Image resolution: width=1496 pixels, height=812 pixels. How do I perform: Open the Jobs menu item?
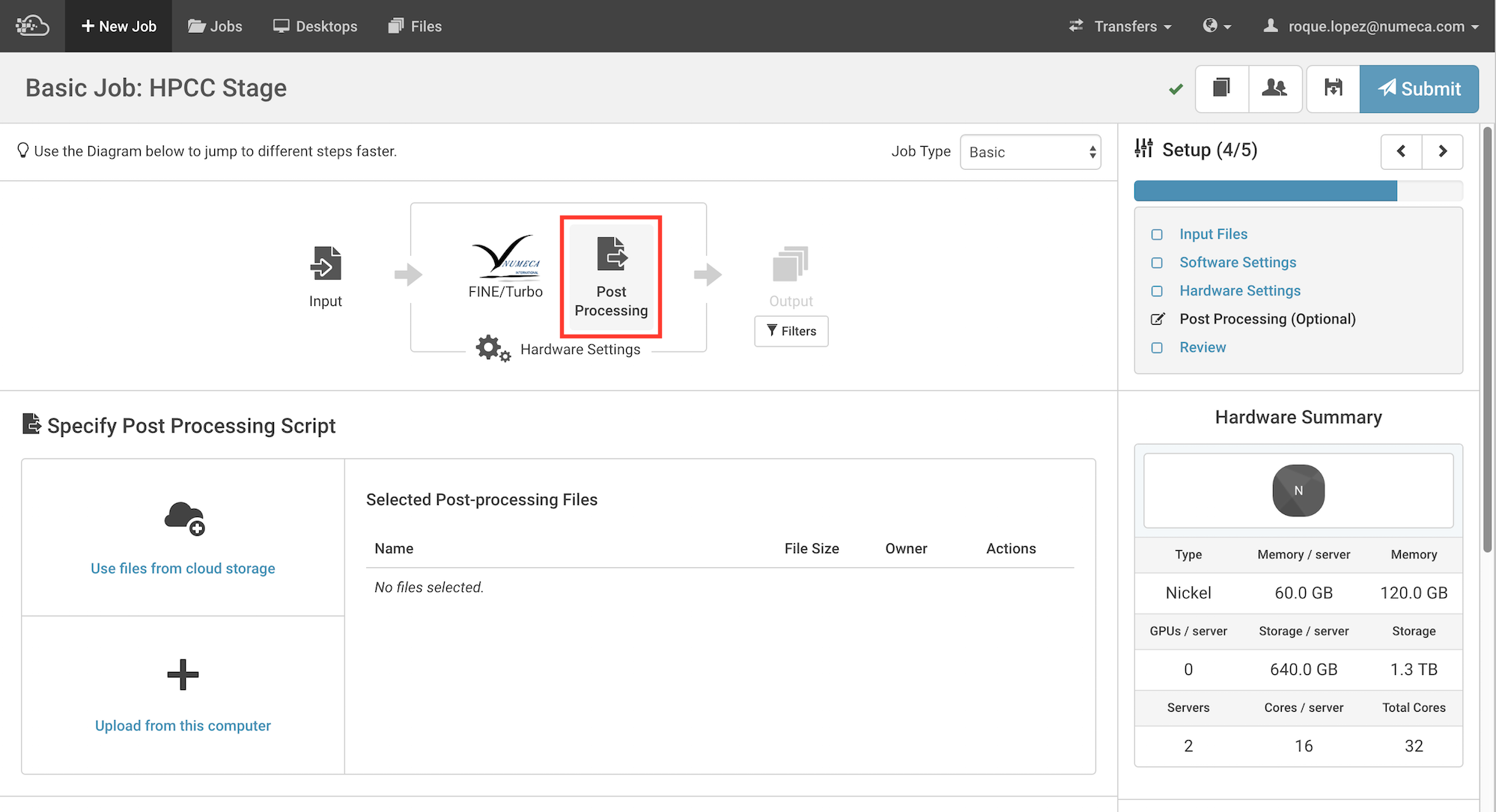point(216,26)
